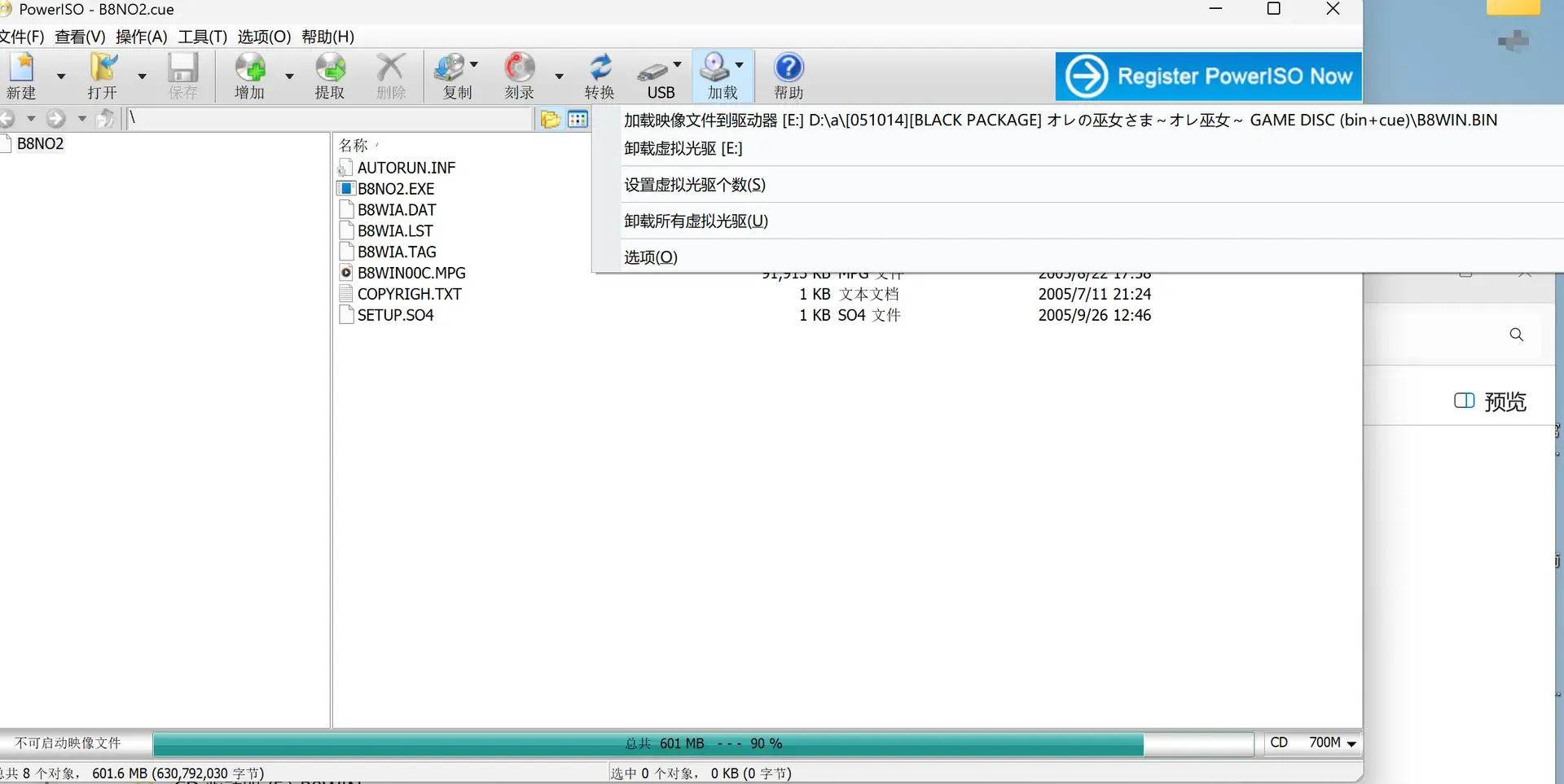This screenshot has width=1564, height=784.
Task: Click the 601 MB capacity progress bar
Action: click(x=703, y=744)
